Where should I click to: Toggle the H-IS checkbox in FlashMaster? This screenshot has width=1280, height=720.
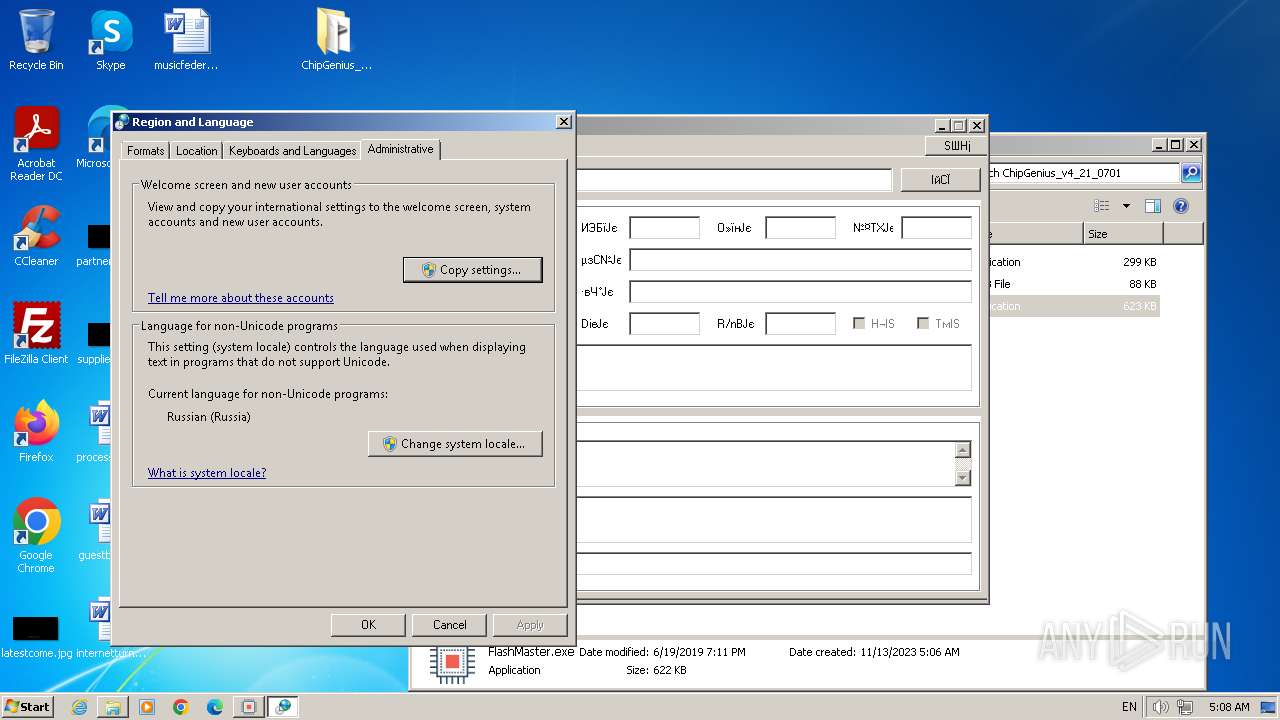(x=859, y=323)
